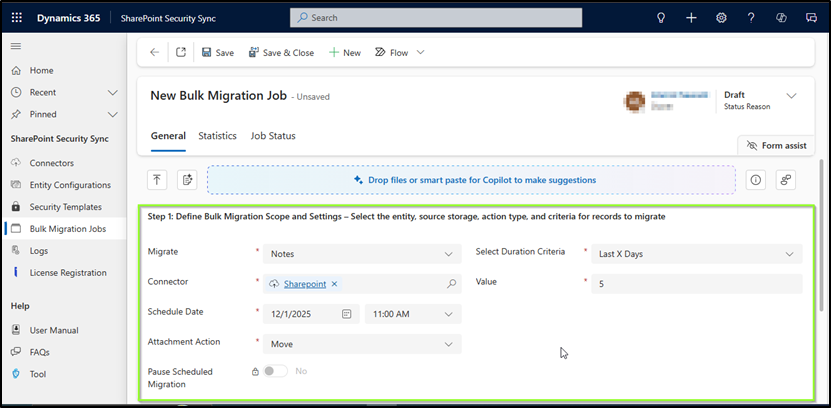Viewport: 831px width, 408px height.
Task: Toggle the Pause Scheduled Migration switch
Action: [276, 371]
